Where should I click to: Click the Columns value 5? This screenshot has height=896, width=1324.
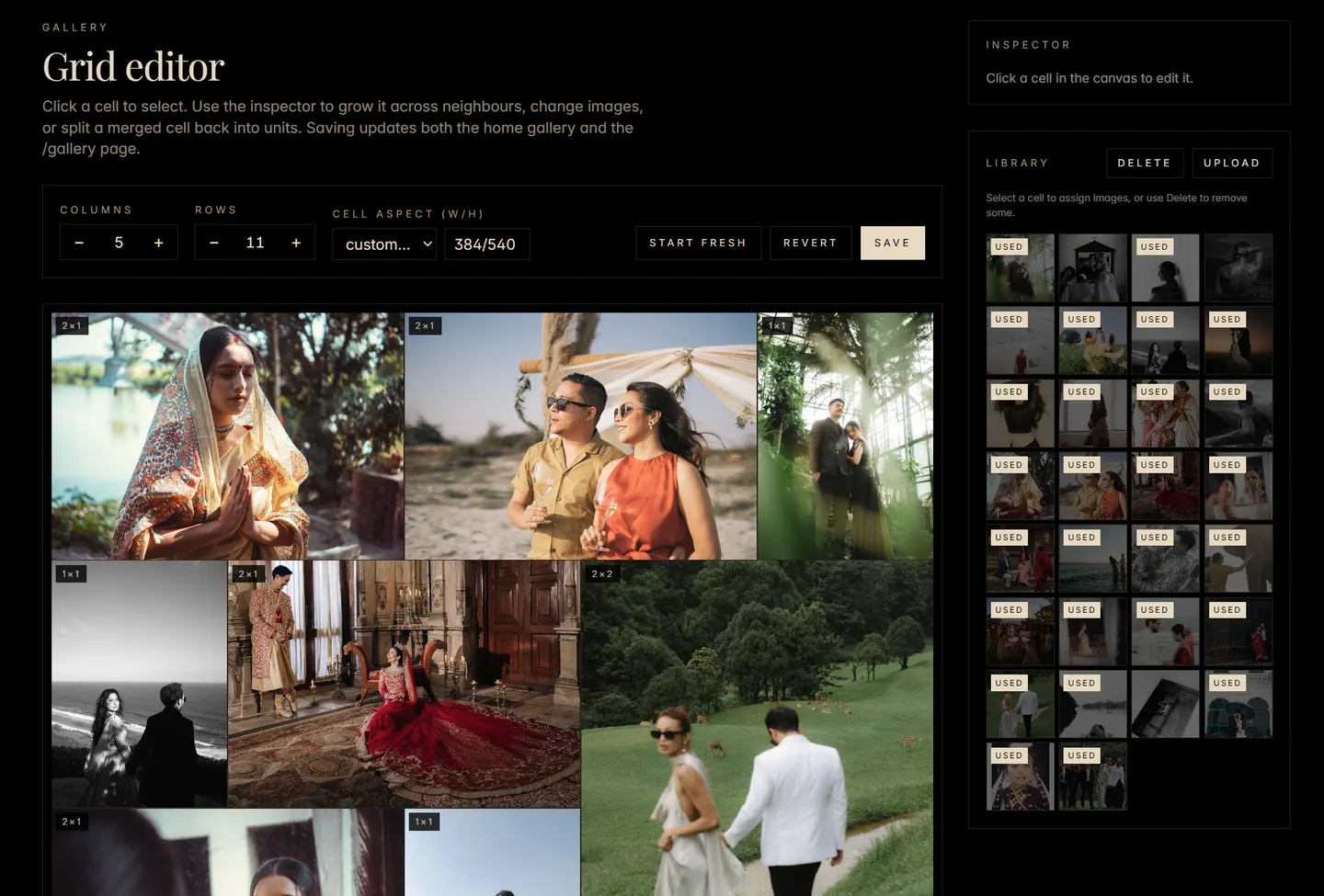(x=119, y=243)
